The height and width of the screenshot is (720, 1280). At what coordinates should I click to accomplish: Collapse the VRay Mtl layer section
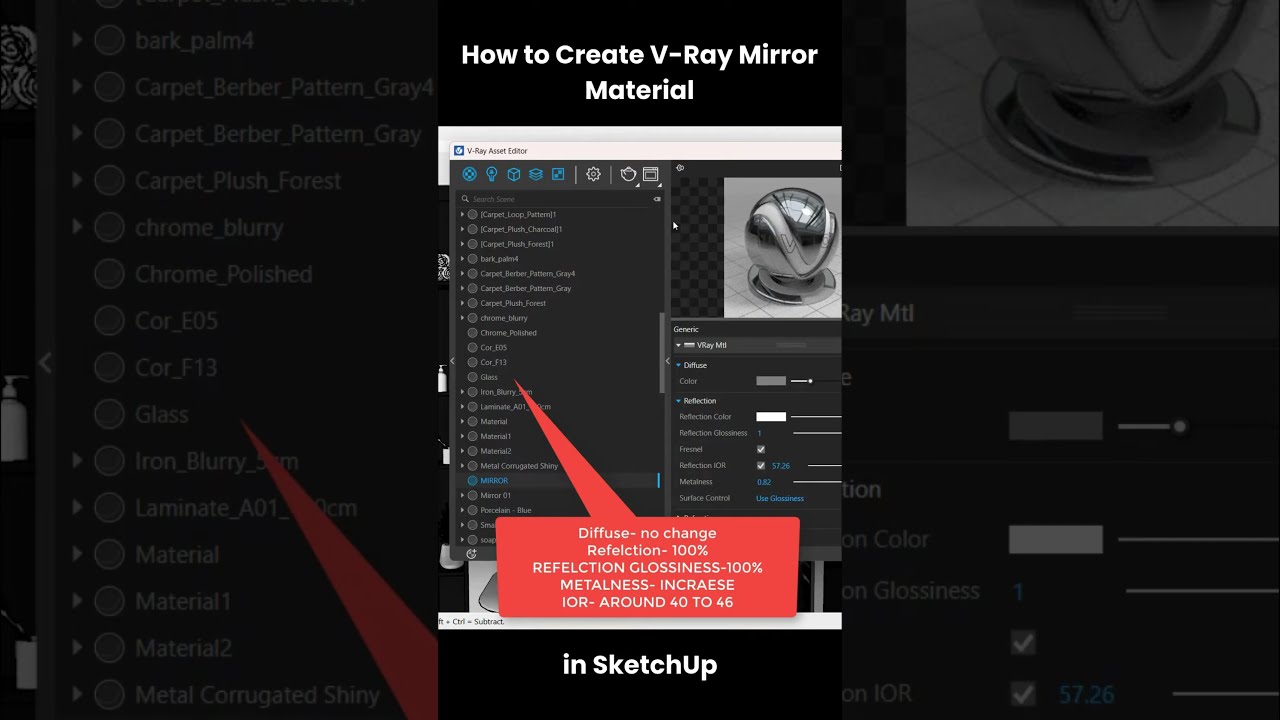click(678, 345)
